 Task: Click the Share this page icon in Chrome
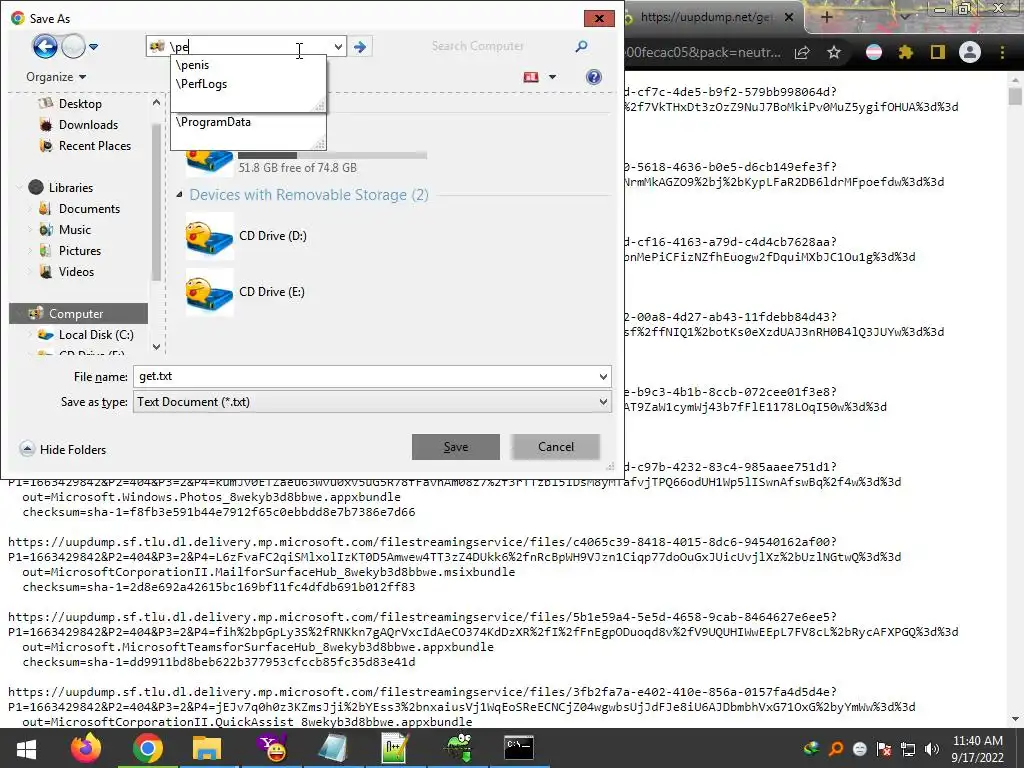coord(802,52)
